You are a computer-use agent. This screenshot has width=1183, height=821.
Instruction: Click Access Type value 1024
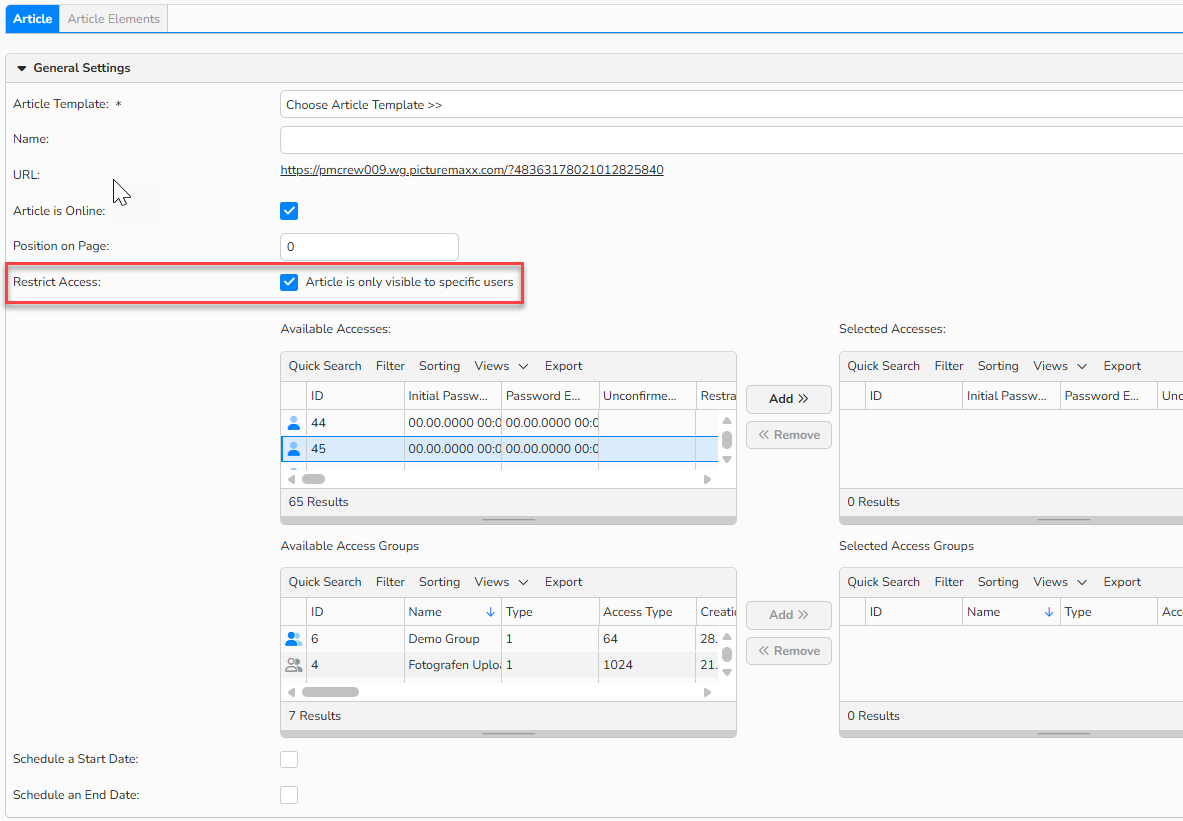tap(647, 665)
